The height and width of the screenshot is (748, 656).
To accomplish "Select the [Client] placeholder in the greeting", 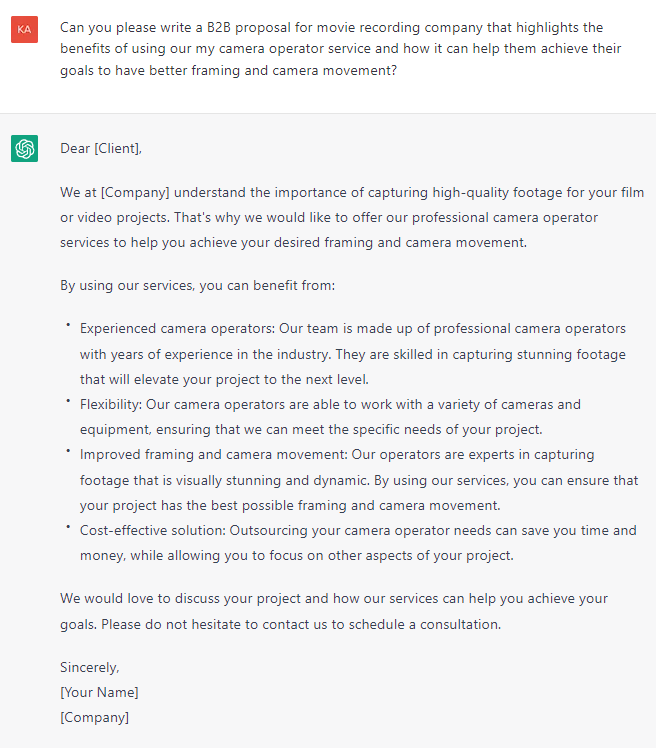I will click(x=117, y=149).
